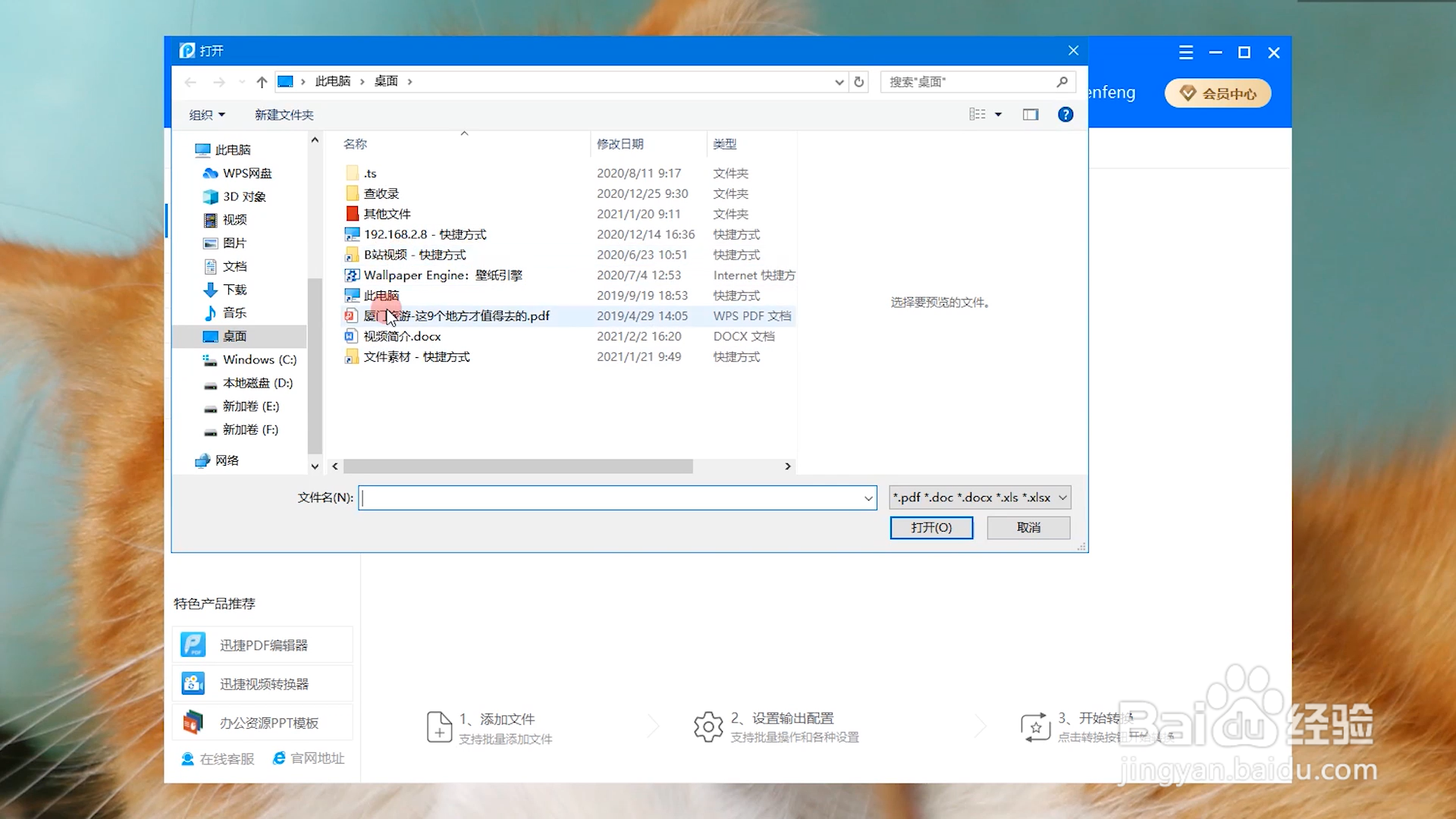The image size is (1456, 819).
Task: Click the 会员中心 membership button
Action: (x=1218, y=93)
